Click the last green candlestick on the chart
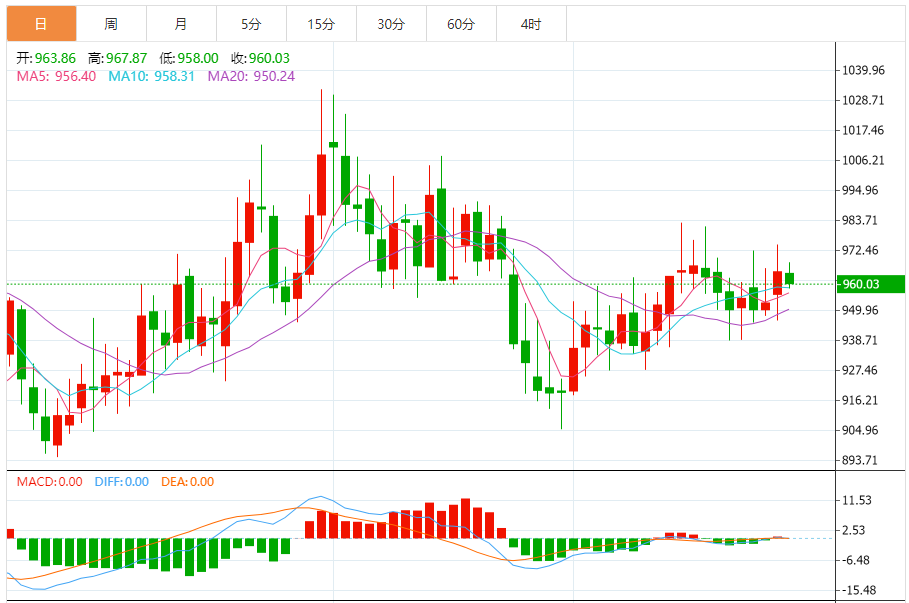This screenshot has width=909, height=603. (789, 278)
